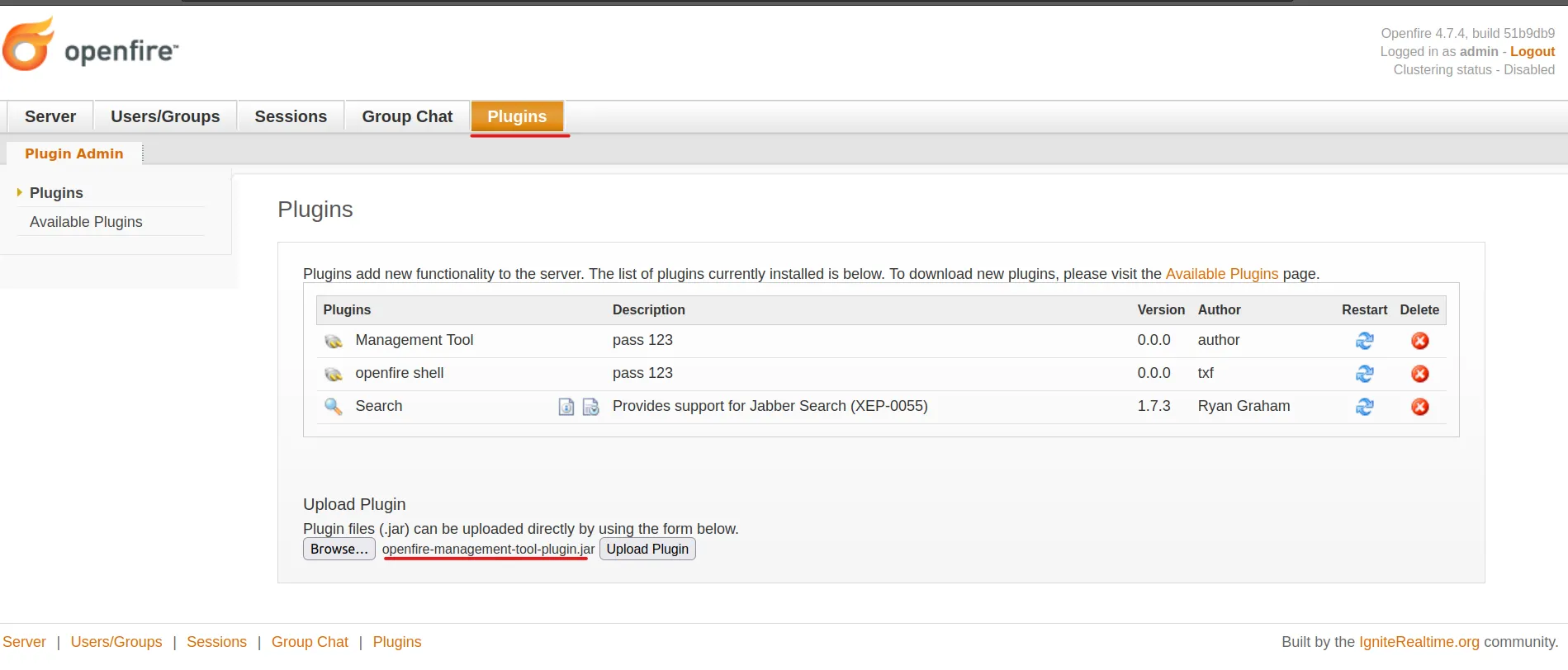Screen dimensions: 1568x670
Task: Click the openfire shell plugin name
Action: tap(400, 373)
